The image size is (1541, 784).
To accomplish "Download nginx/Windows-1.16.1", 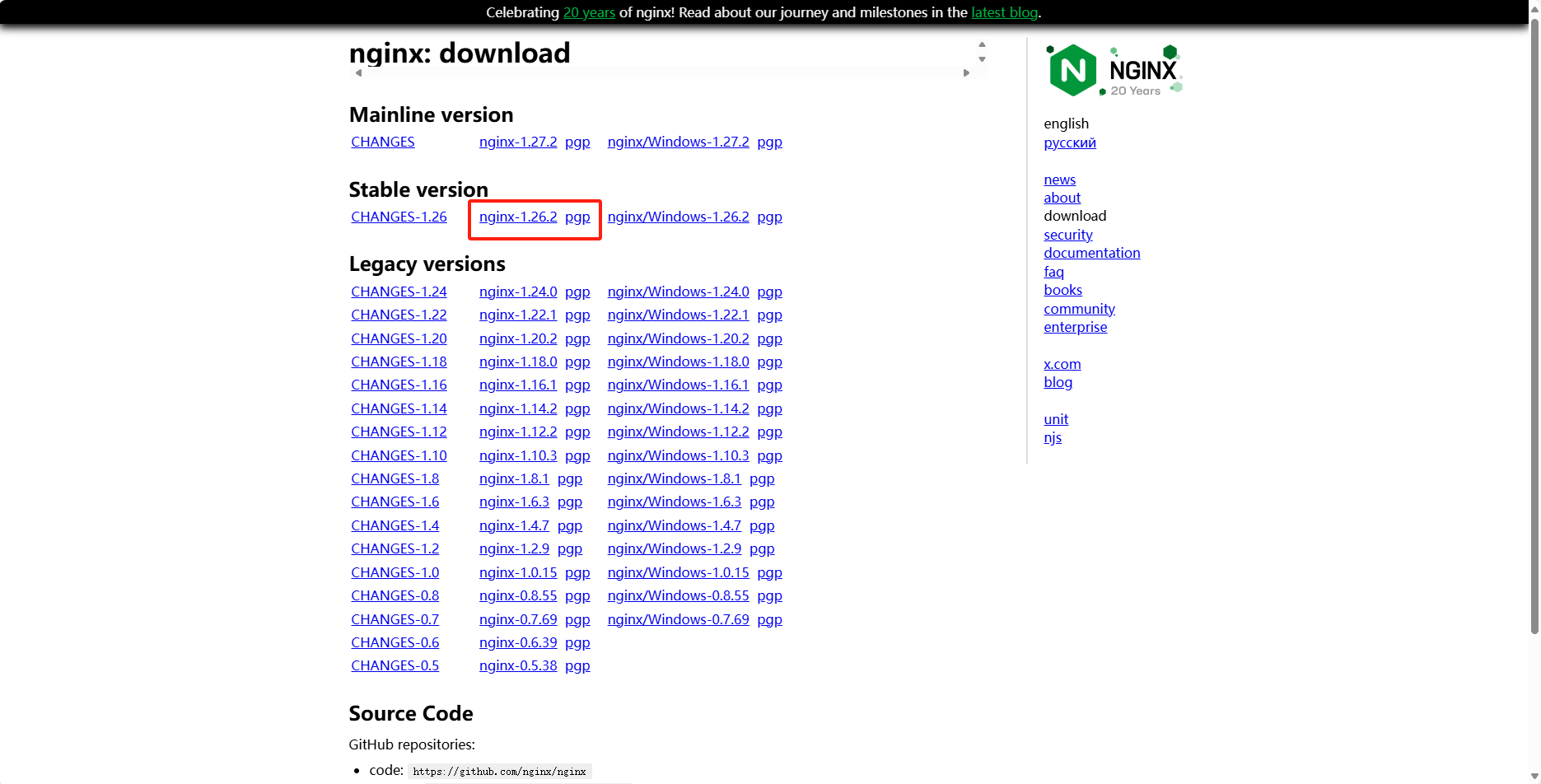I will tap(679, 385).
